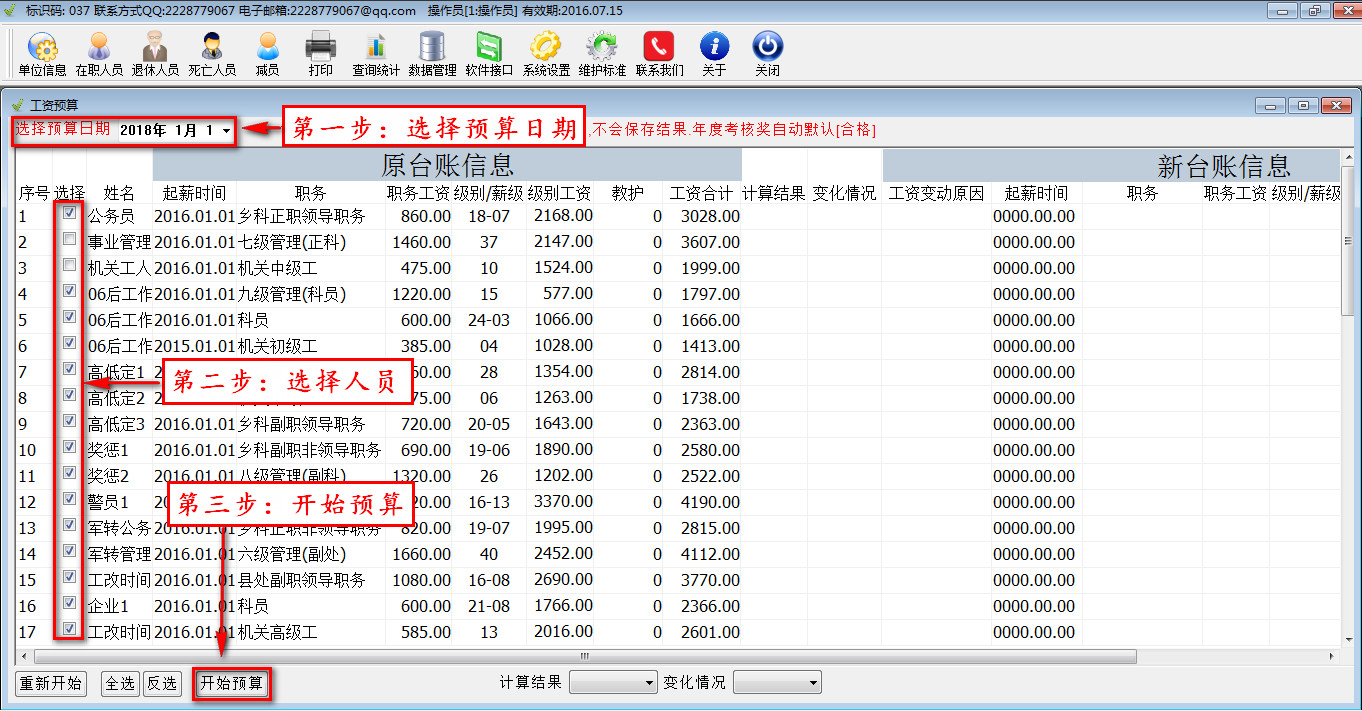
Task: Click the 在职人员 active staff icon
Action: pos(99,47)
